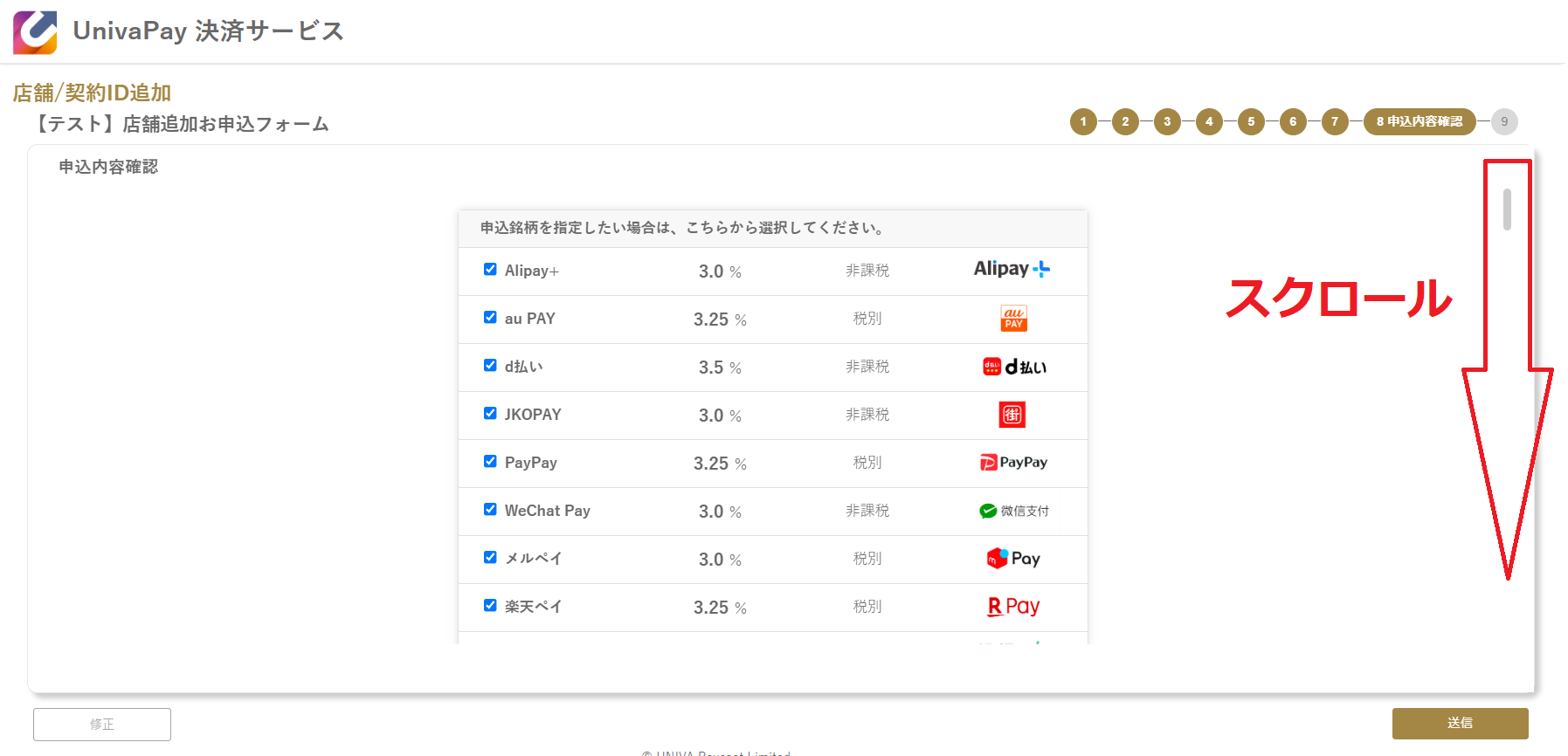Uncheck the au PAY checkbox
Image resolution: width=1568 pixels, height=756 pixels.
(x=490, y=318)
